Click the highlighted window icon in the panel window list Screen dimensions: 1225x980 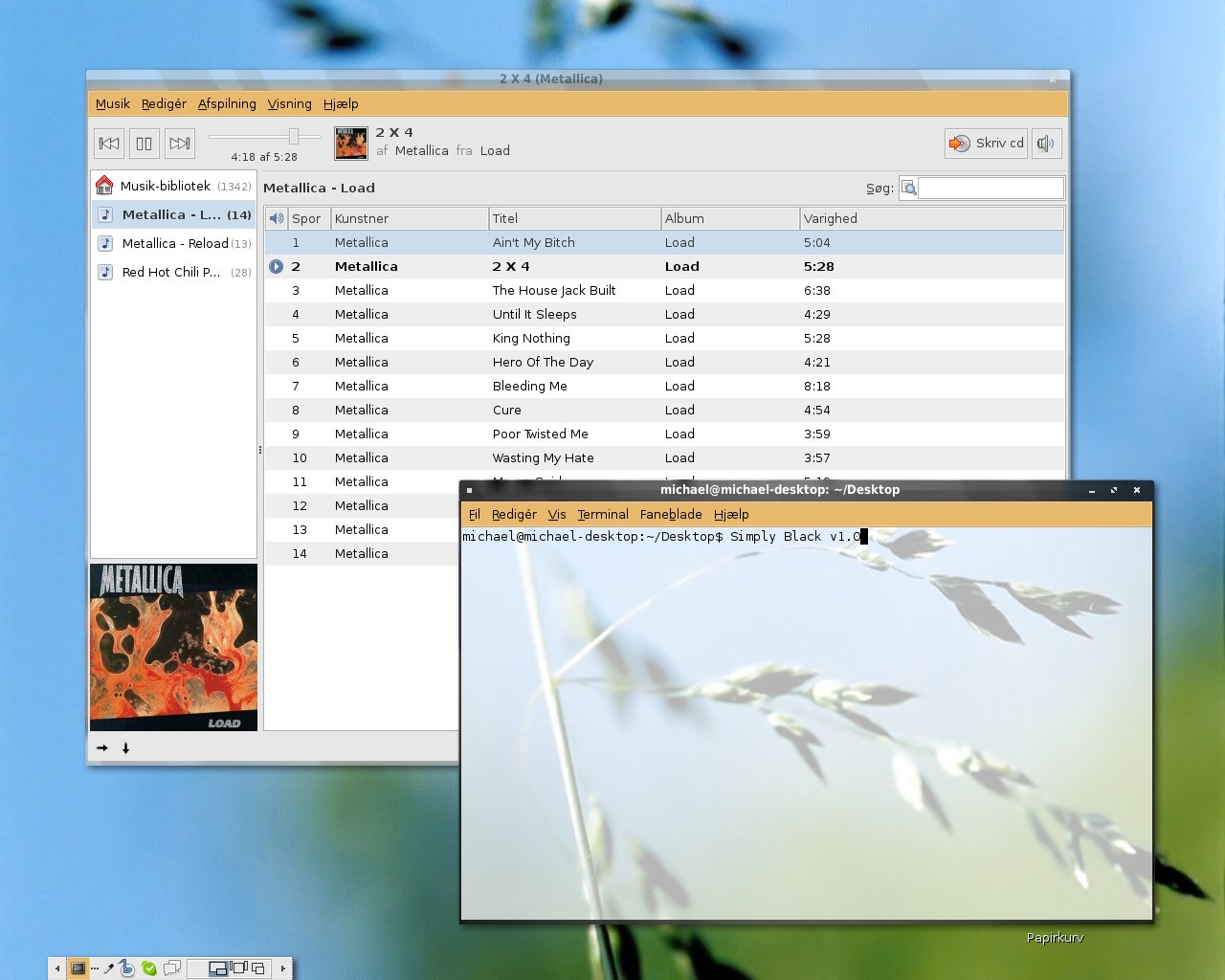(x=218, y=969)
